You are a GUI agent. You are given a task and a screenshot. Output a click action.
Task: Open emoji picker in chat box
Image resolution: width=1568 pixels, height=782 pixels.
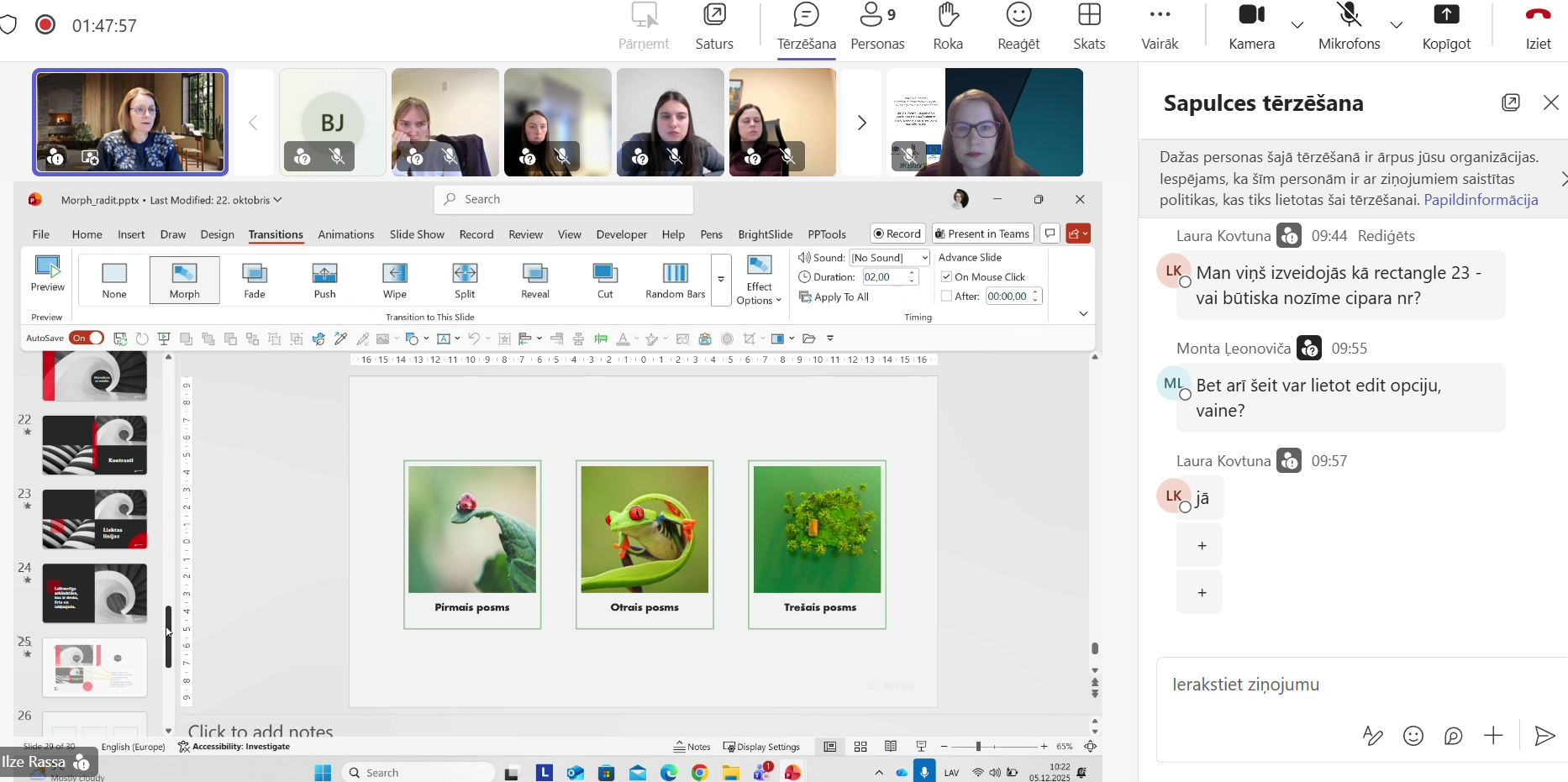(1413, 737)
